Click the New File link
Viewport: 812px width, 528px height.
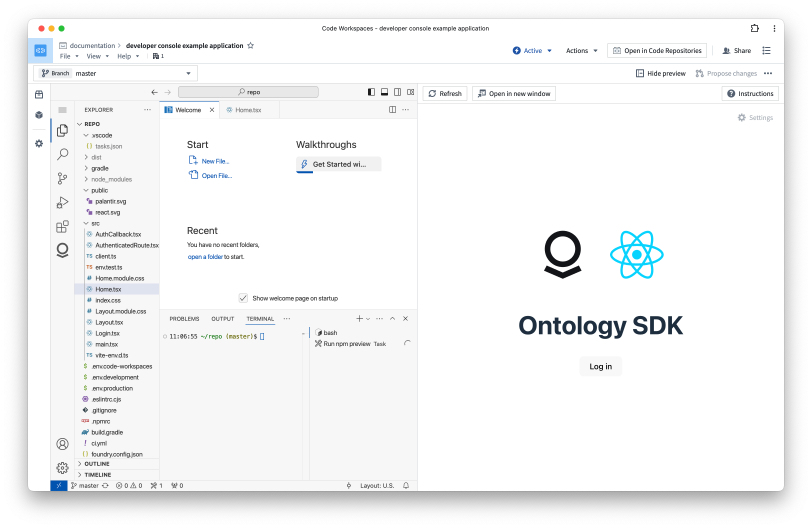pyautogui.click(x=215, y=162)
